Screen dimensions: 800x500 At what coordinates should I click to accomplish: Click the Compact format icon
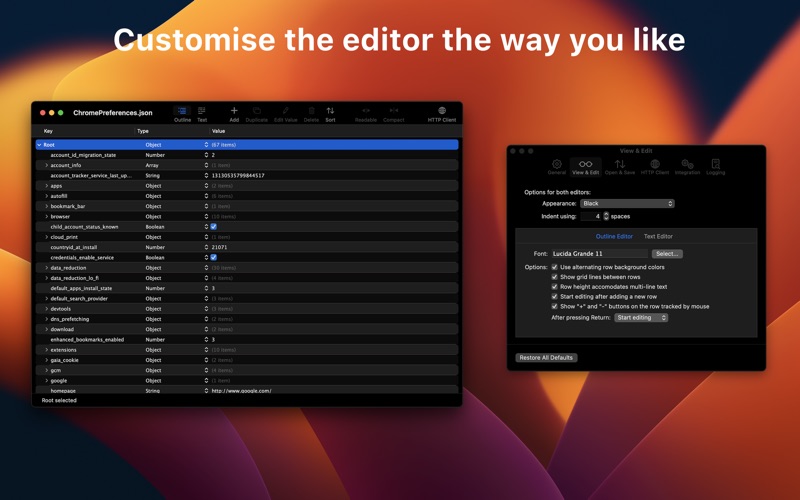(393, 114)
